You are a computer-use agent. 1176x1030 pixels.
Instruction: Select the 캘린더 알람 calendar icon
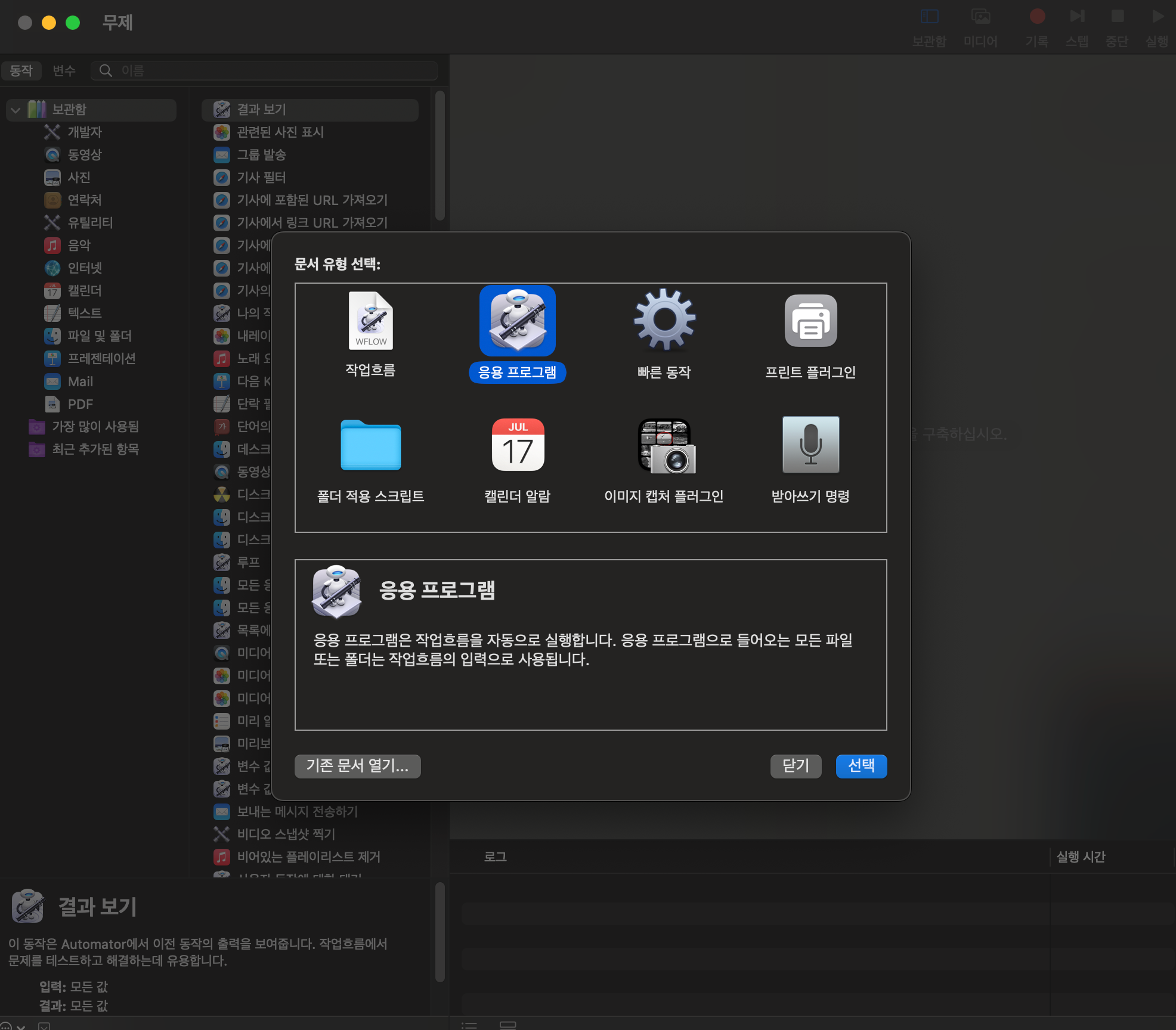pos(518,445)
